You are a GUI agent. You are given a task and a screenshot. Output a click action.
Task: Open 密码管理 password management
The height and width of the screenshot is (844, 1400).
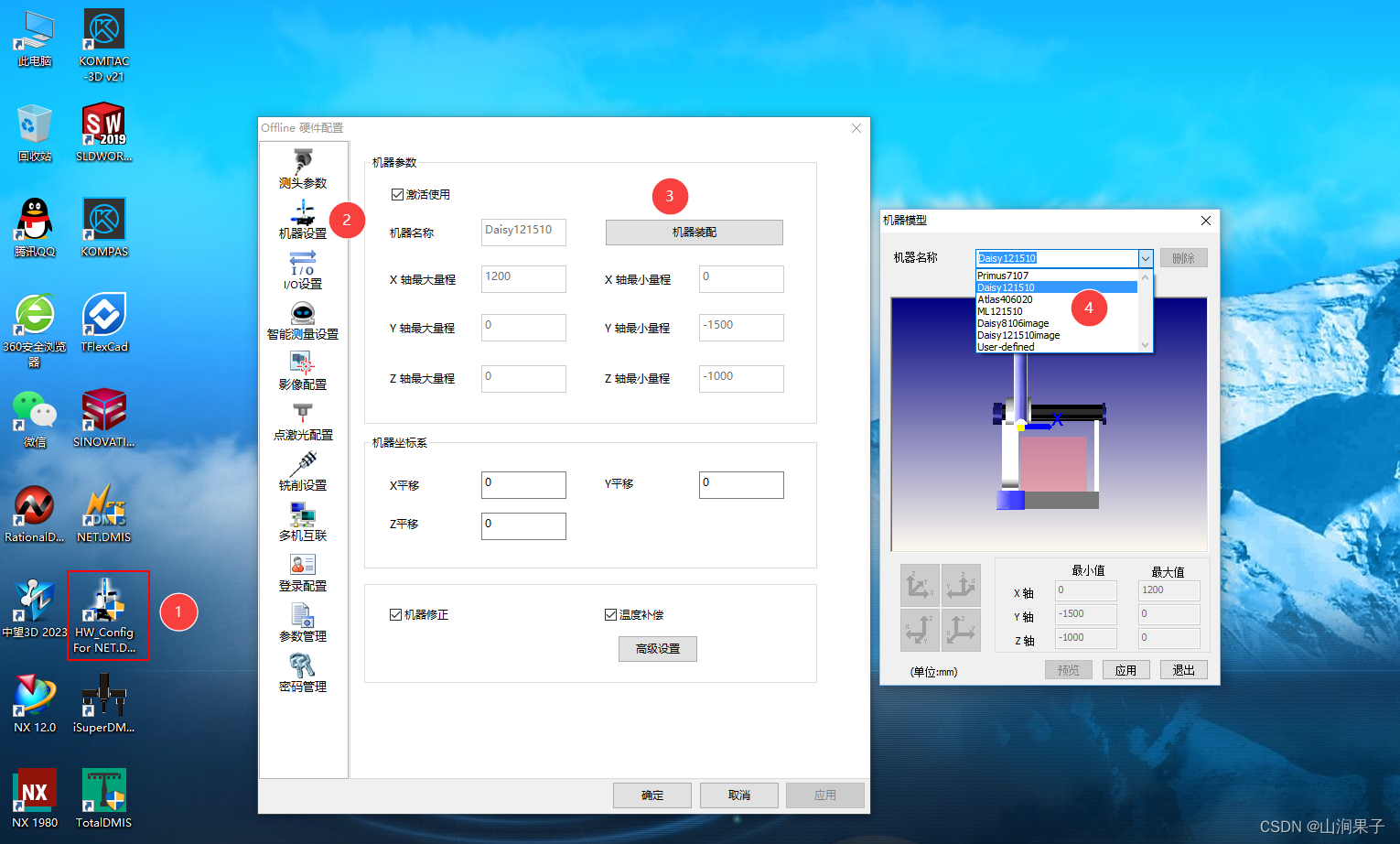(302, 673)
